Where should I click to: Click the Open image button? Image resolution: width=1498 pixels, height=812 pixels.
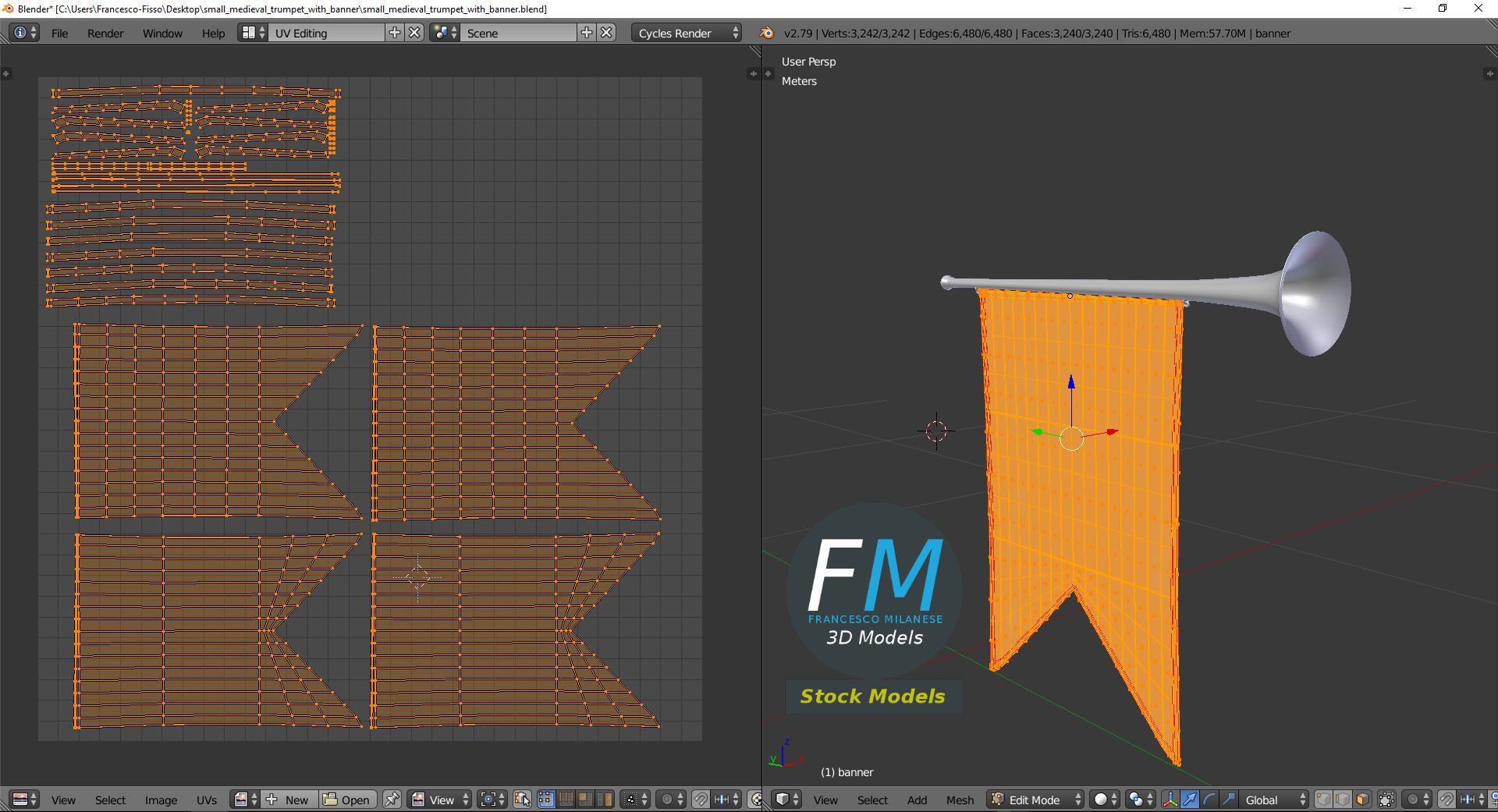[x=348, y=800]
